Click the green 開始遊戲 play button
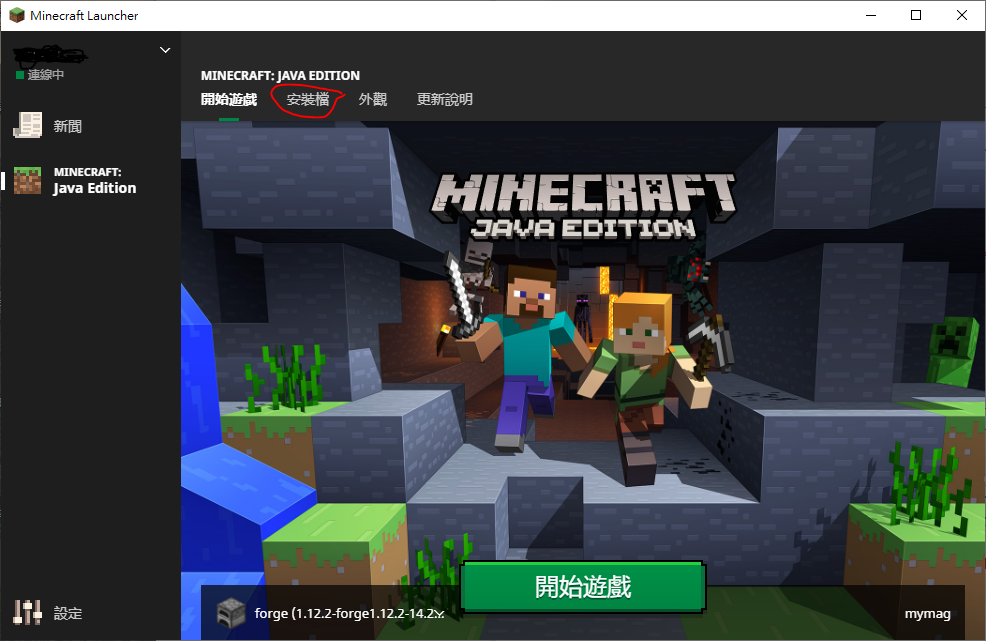This screenshot has width=986, height=641. [583, 587]
